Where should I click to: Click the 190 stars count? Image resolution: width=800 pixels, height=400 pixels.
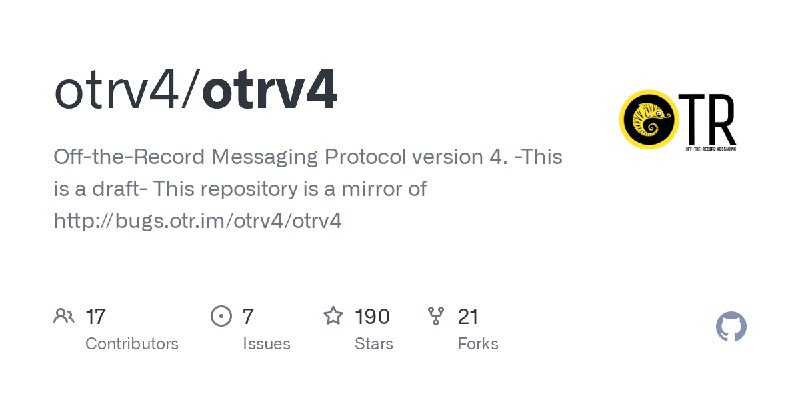tap(372, 317)
